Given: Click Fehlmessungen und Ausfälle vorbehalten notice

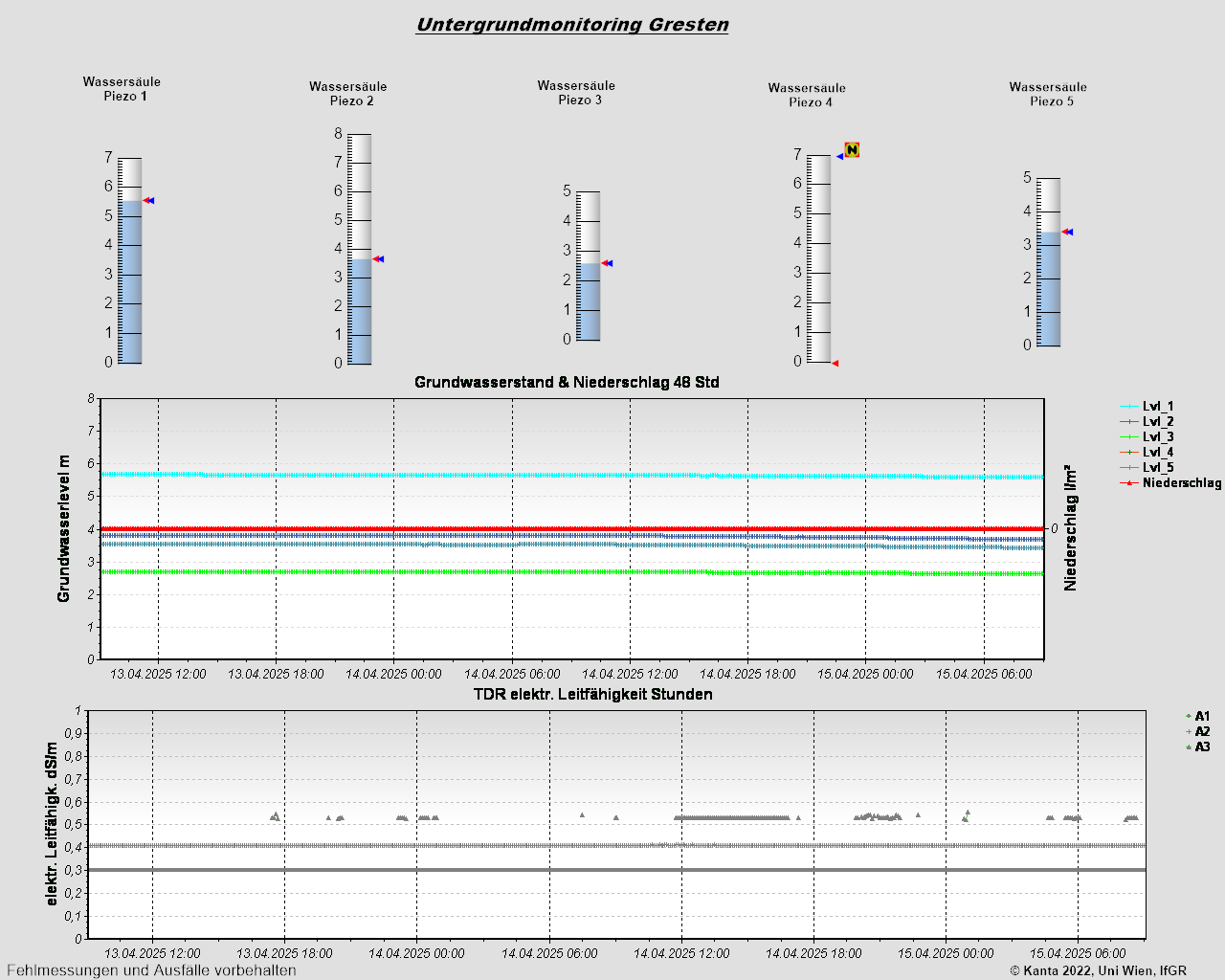Looking at the screenshot, I should (151, 970).
